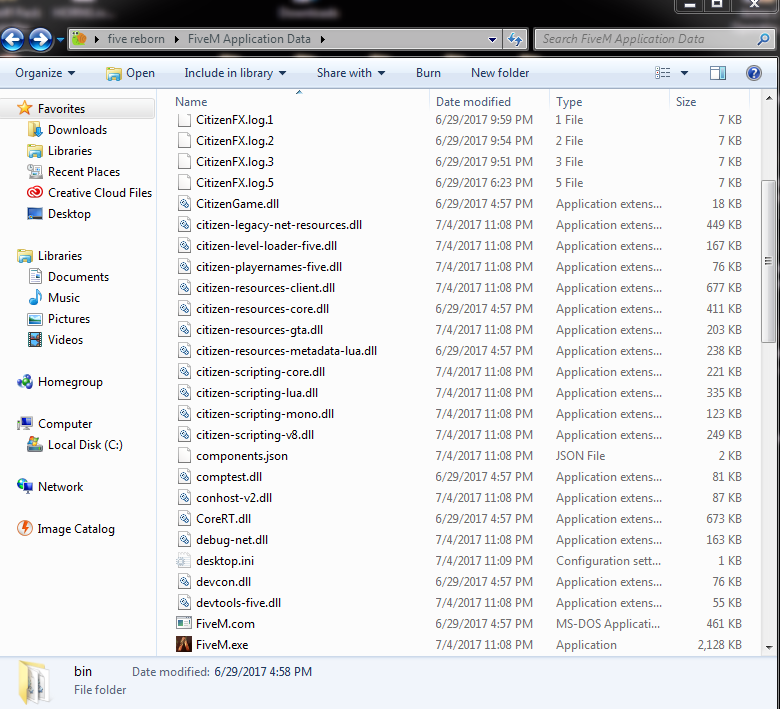Open the view options dropdown arrow
Screen dimensions: 780x709
tap(684, 73)
